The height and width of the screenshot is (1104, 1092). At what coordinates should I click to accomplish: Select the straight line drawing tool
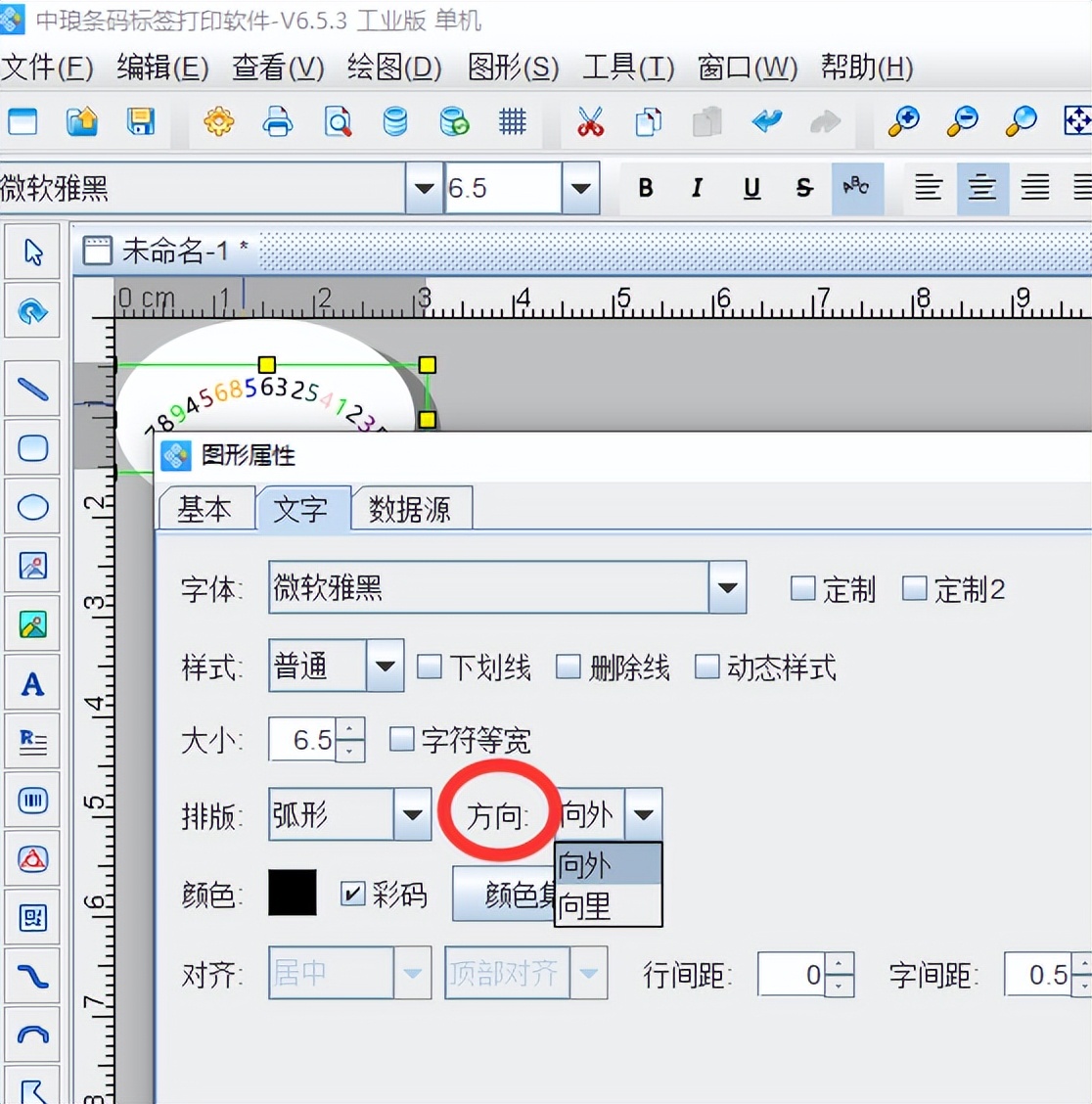pos(32,390)
